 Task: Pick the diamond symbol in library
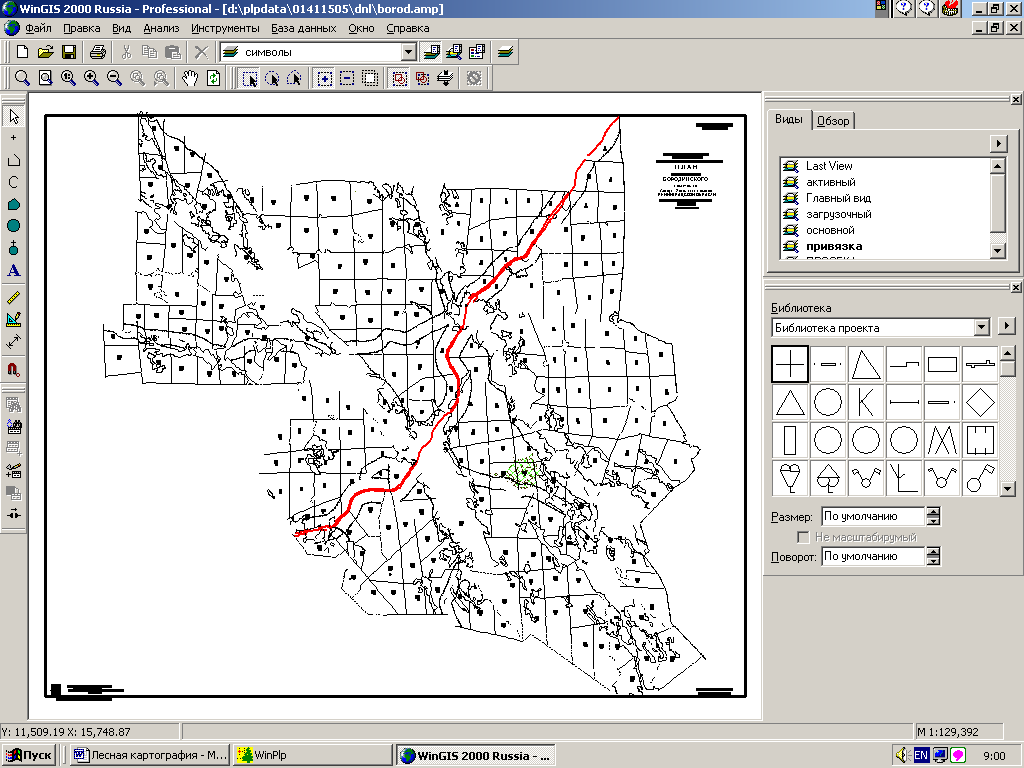coord(980,402)
